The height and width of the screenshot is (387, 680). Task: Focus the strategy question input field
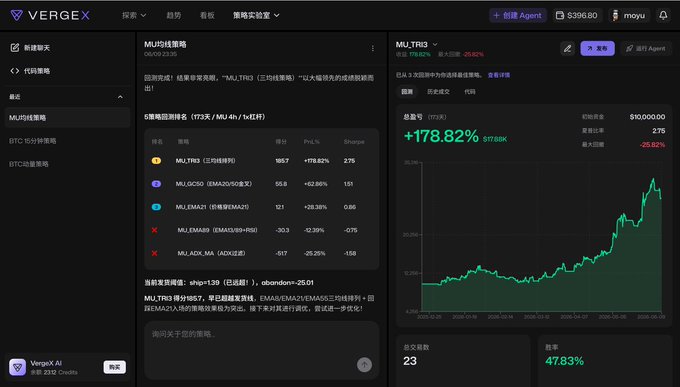262,350
